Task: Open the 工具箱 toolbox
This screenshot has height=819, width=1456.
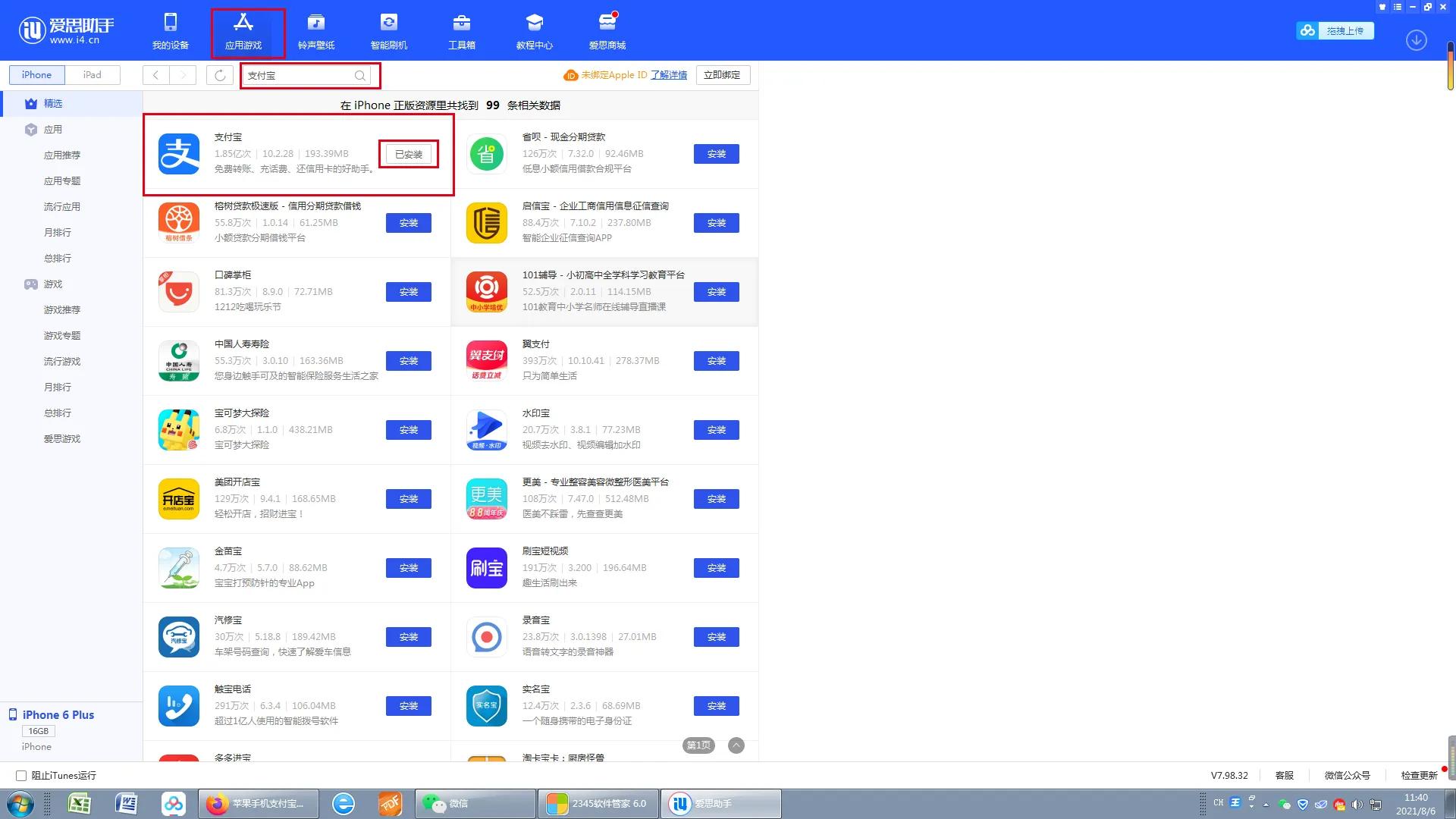Action: (x=462, y=31)
